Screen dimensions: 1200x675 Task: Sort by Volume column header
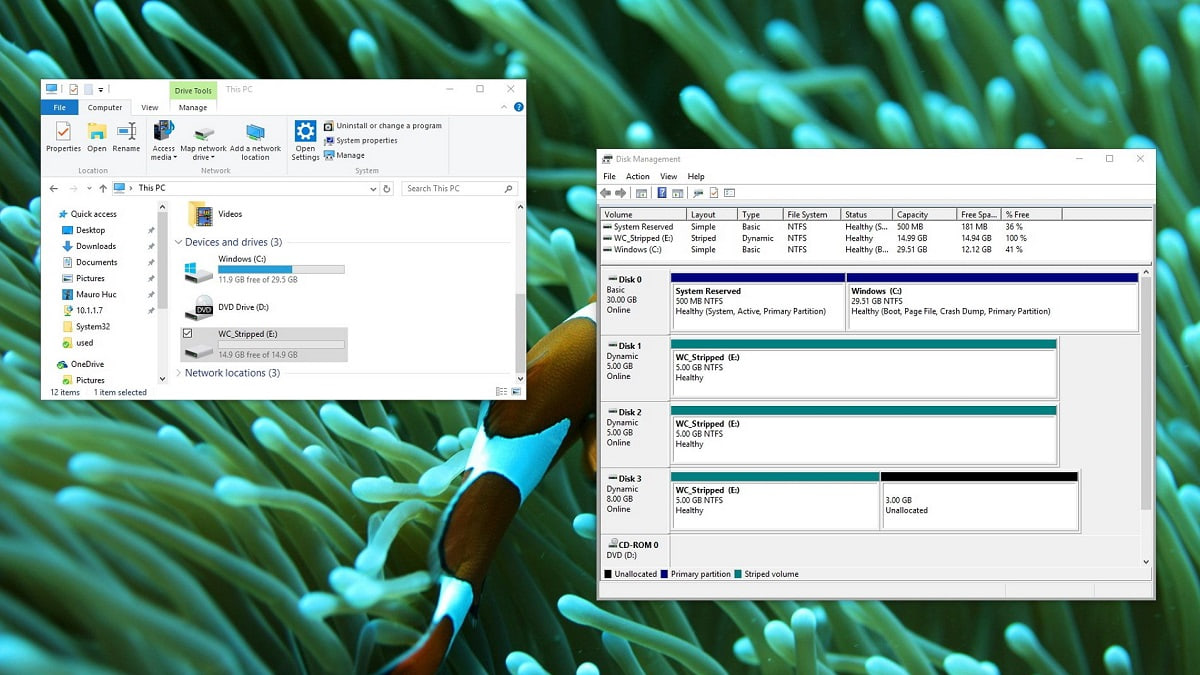pyautogui.click(x=643, y=214)
